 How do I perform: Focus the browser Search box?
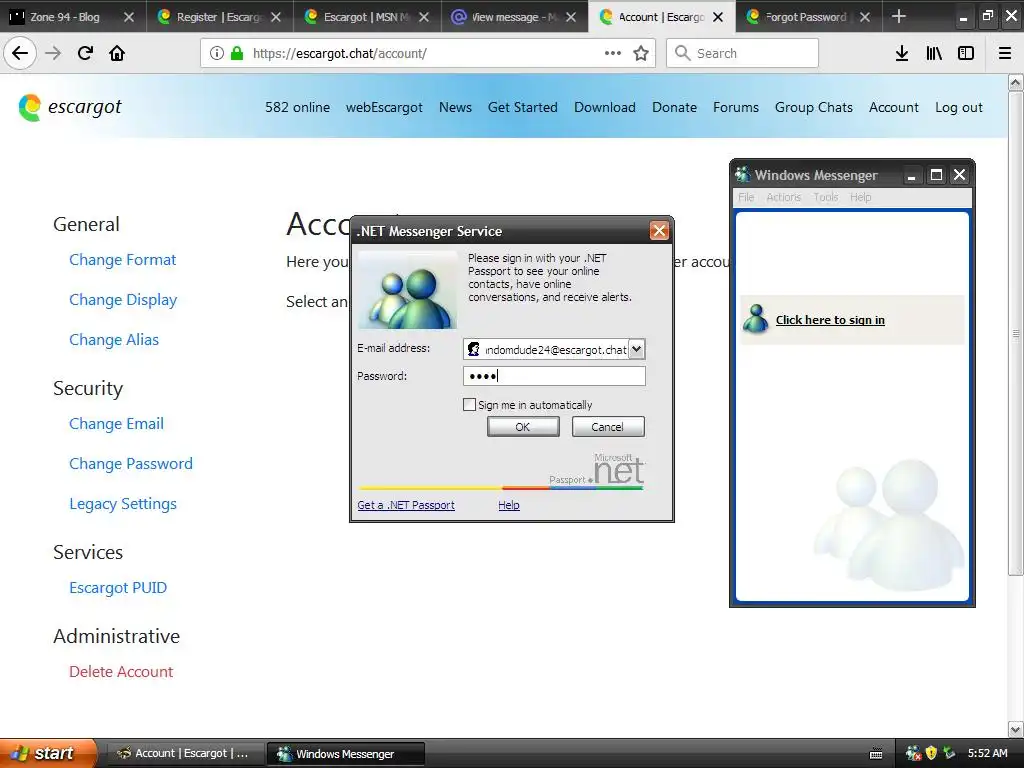[742, 54]
